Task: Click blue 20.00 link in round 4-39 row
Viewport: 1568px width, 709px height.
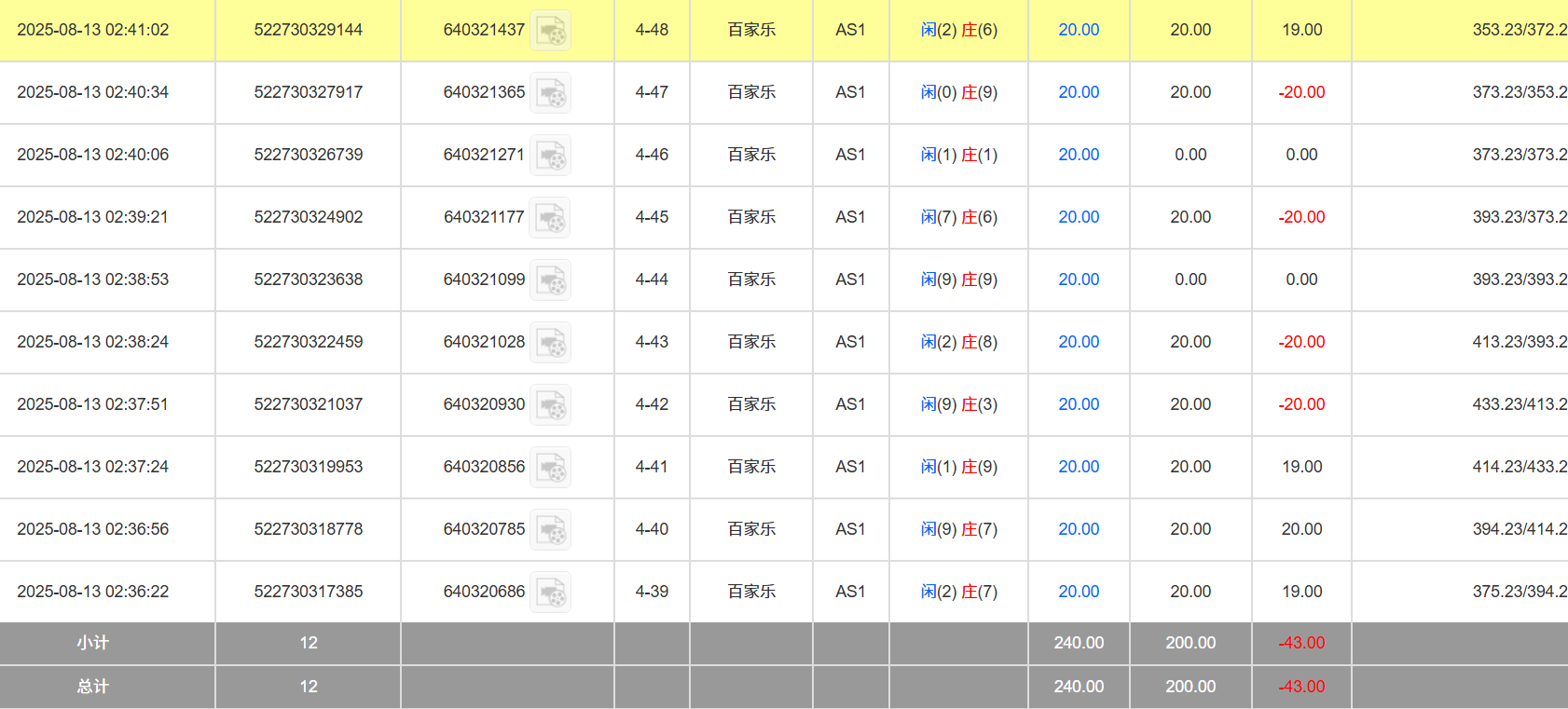Action: pos(1079,592)
